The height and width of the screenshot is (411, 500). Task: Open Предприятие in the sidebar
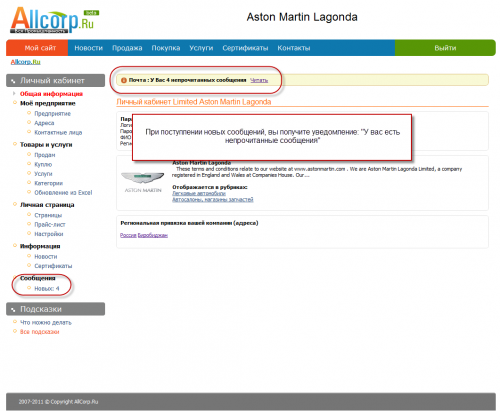[52, 114]
